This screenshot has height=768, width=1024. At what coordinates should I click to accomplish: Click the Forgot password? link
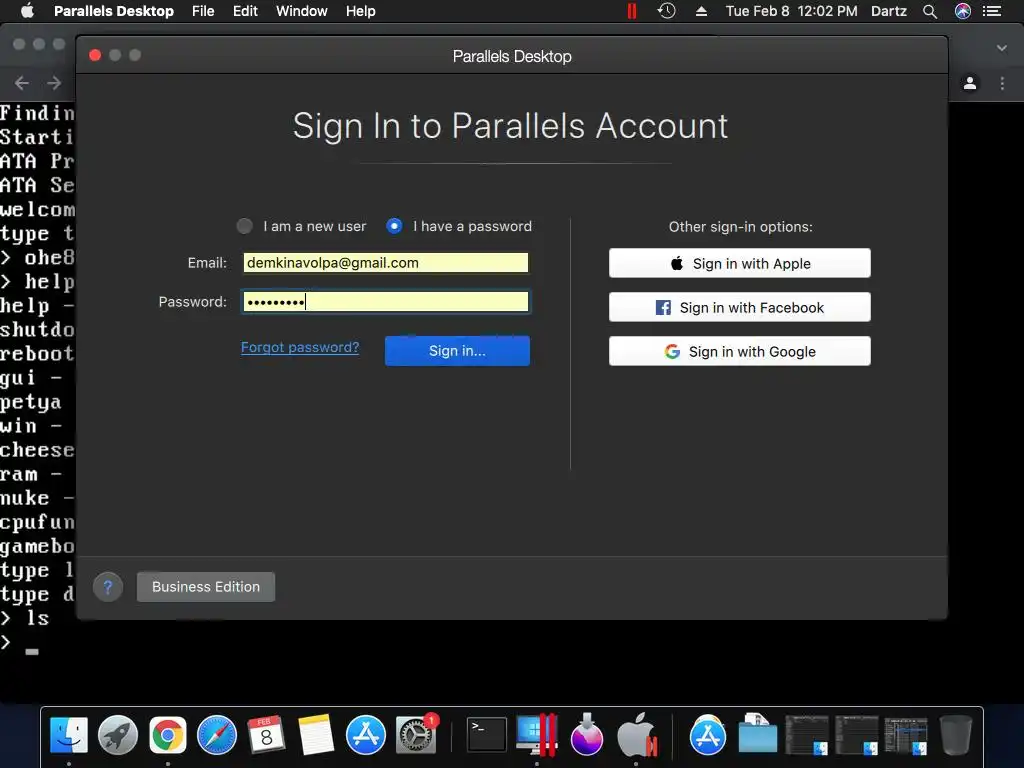pos(300,347)
